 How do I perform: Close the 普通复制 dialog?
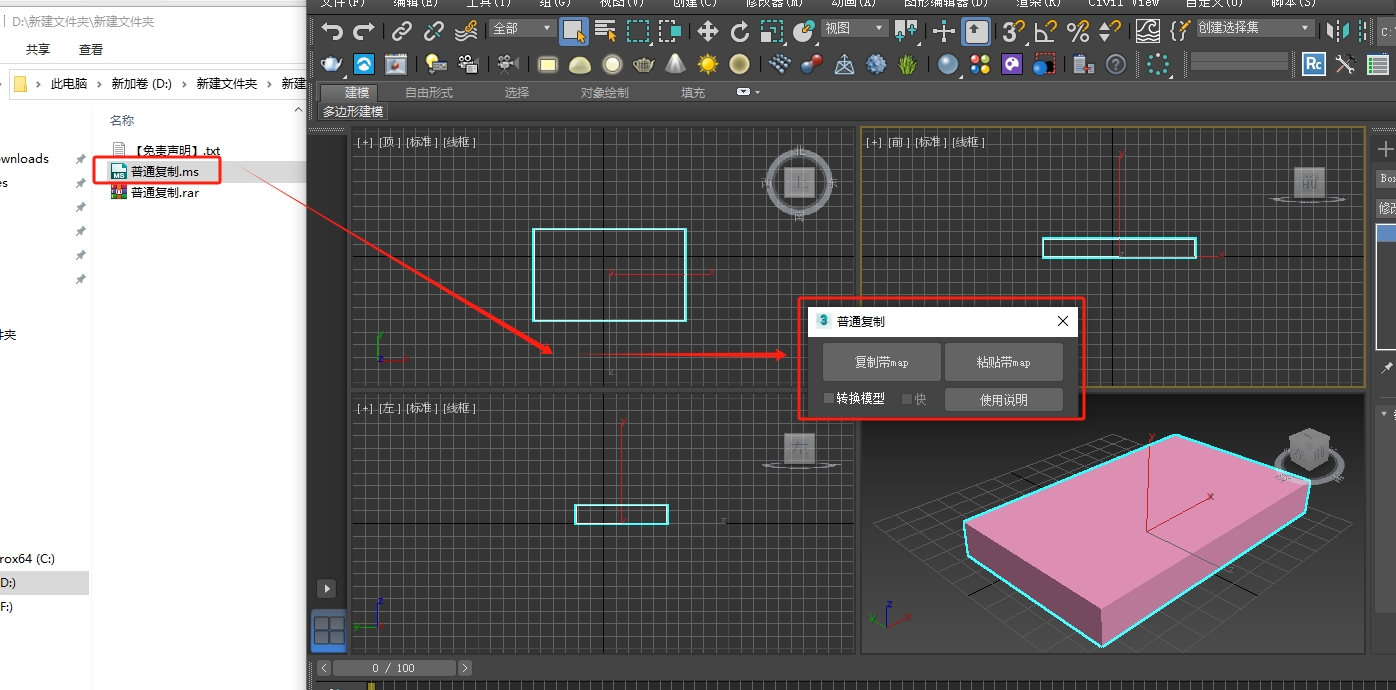tap(1062, 321)
